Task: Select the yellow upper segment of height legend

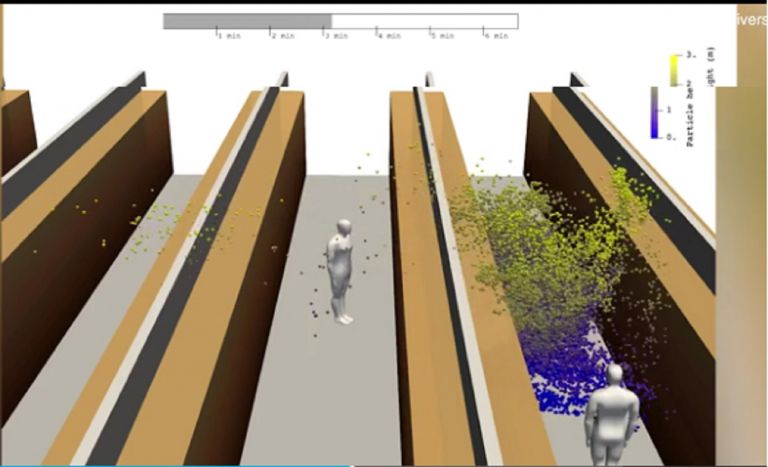Action: (674, 70)
